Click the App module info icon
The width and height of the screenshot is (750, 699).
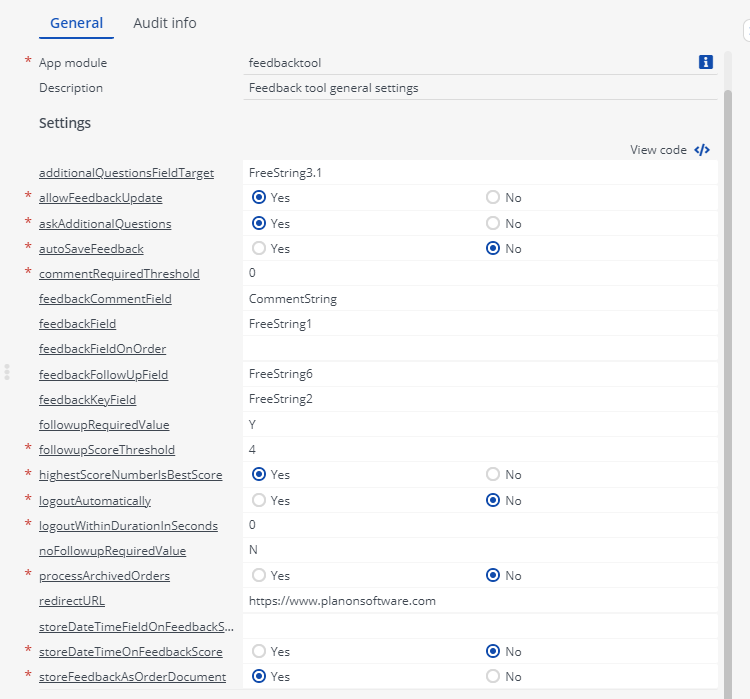pos(706,62)
